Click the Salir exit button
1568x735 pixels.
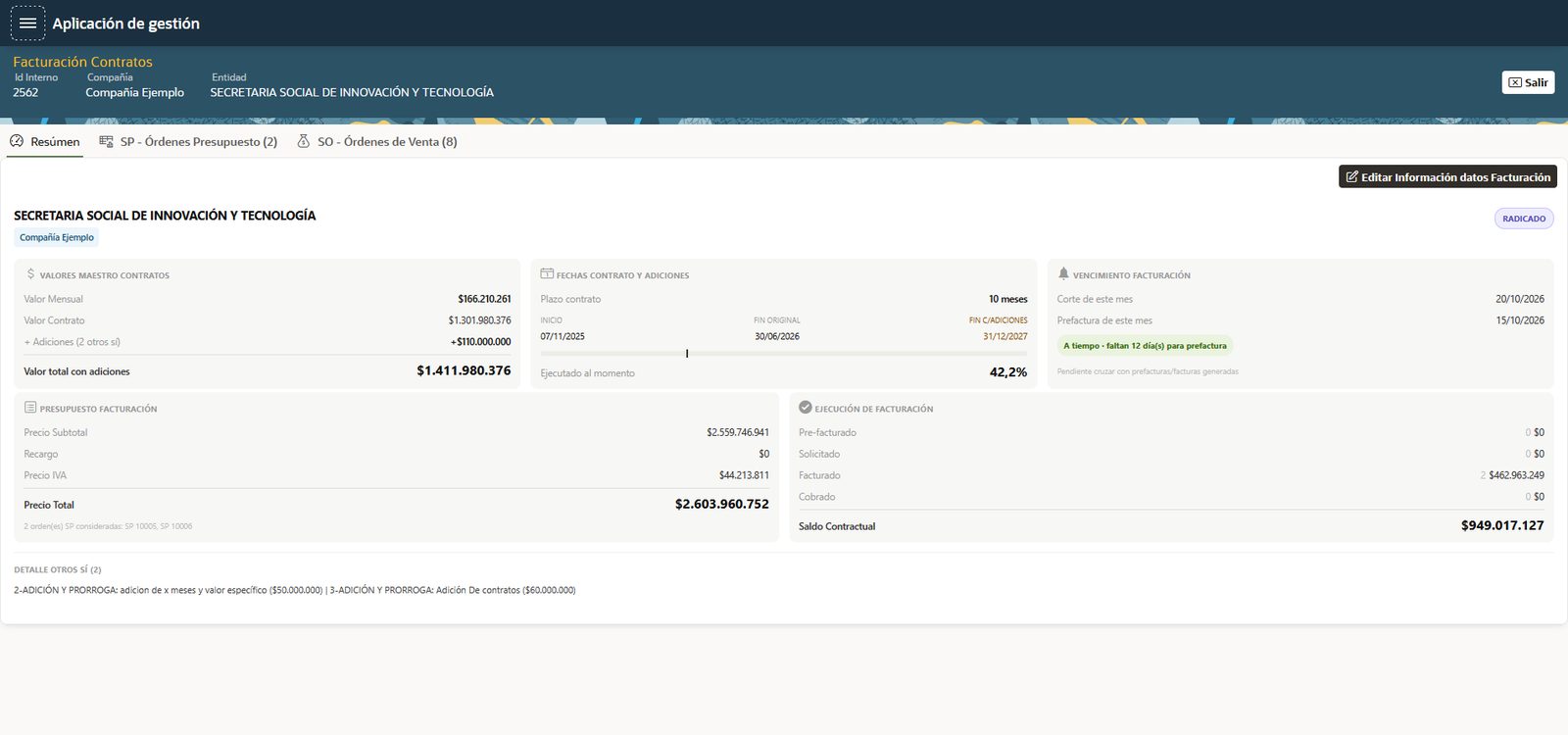[1528, 82]
